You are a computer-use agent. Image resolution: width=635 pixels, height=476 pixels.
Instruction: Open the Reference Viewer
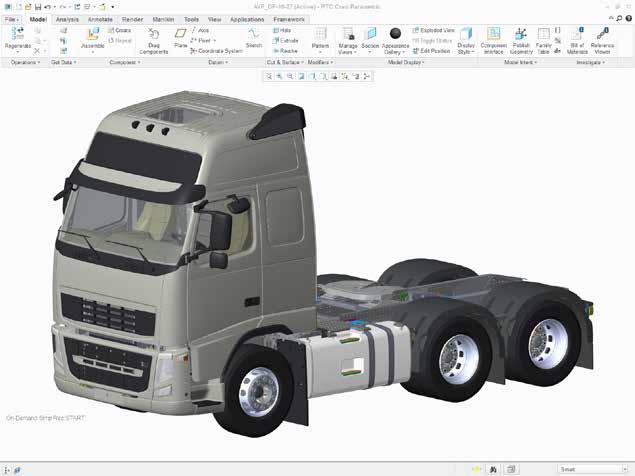pos(602,41)
